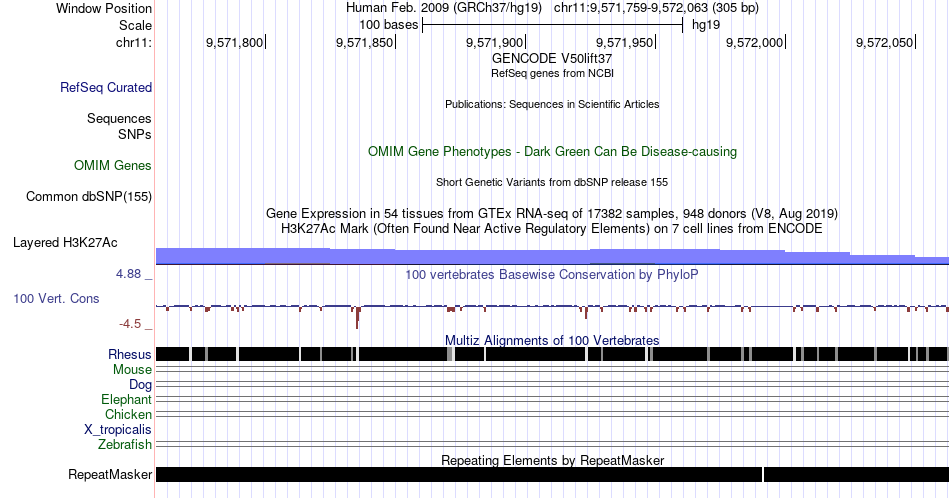
Task: Click the 9,571,850 ruler position
Action: click(365, 42)
